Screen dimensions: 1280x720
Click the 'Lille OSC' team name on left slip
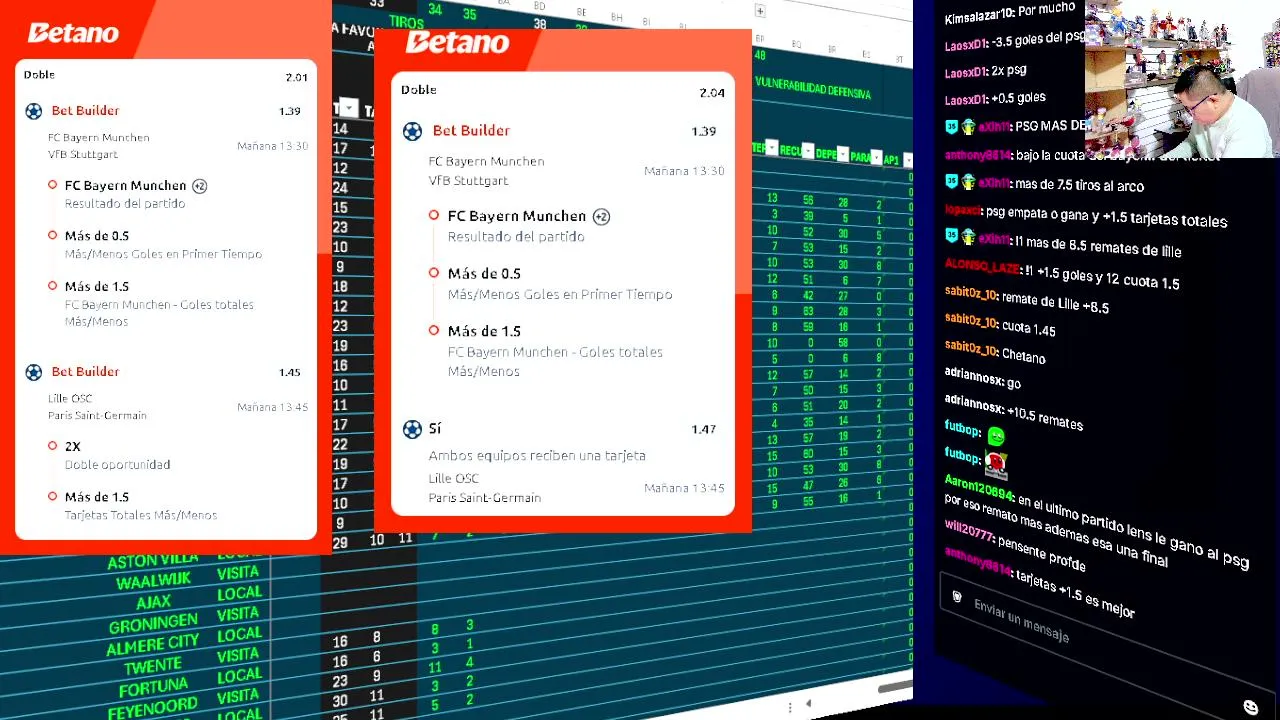point(70,399)
